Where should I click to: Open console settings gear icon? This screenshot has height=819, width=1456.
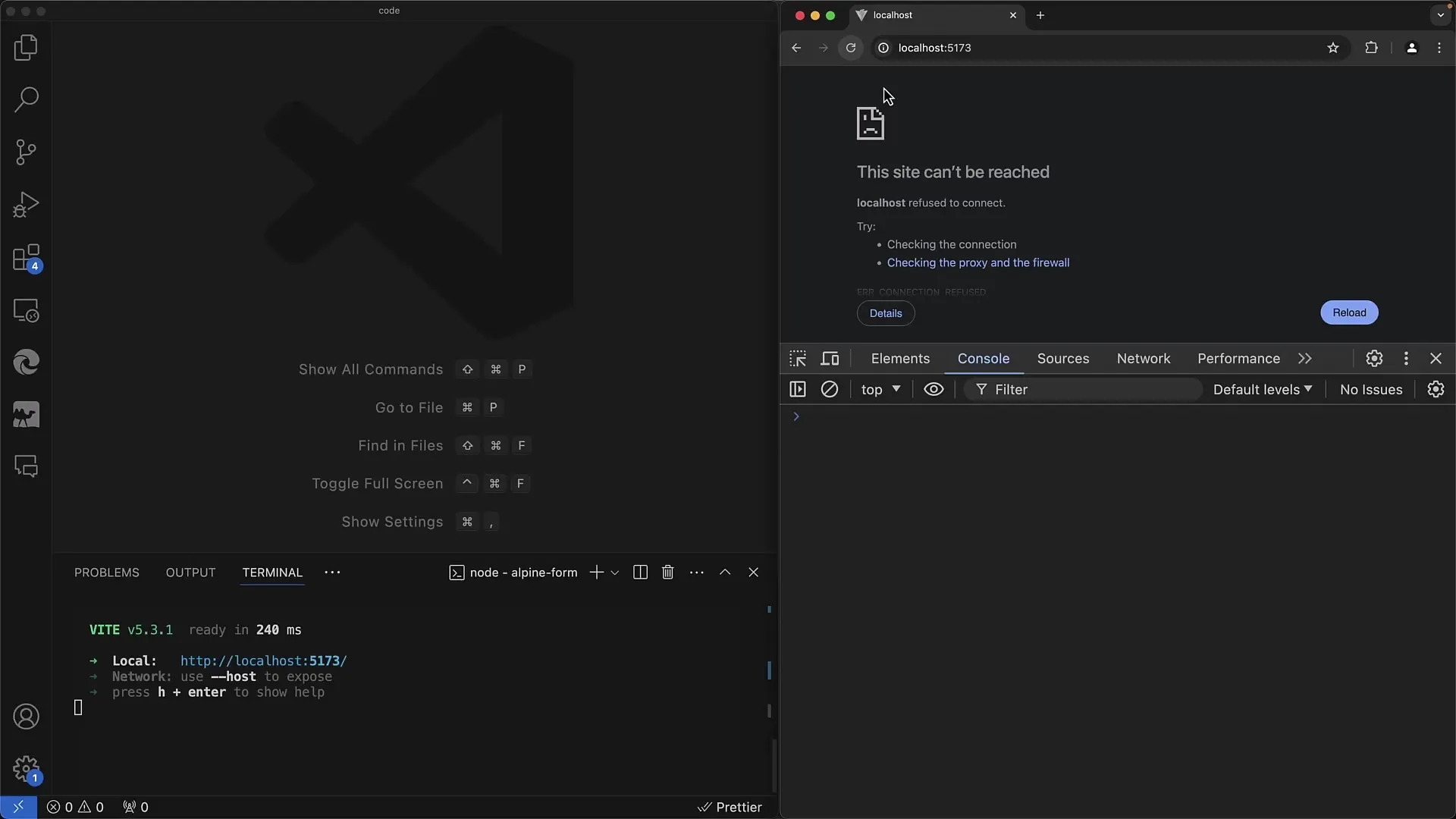(1436, 389)
